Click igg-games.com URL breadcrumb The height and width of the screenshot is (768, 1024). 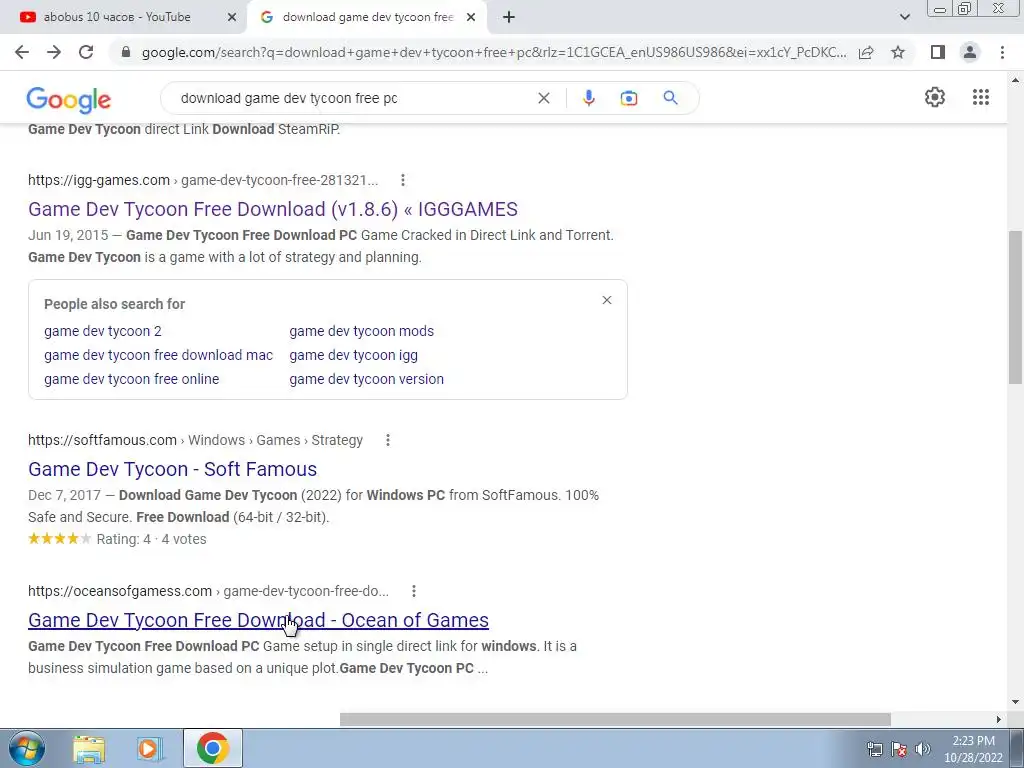point(203,180)
